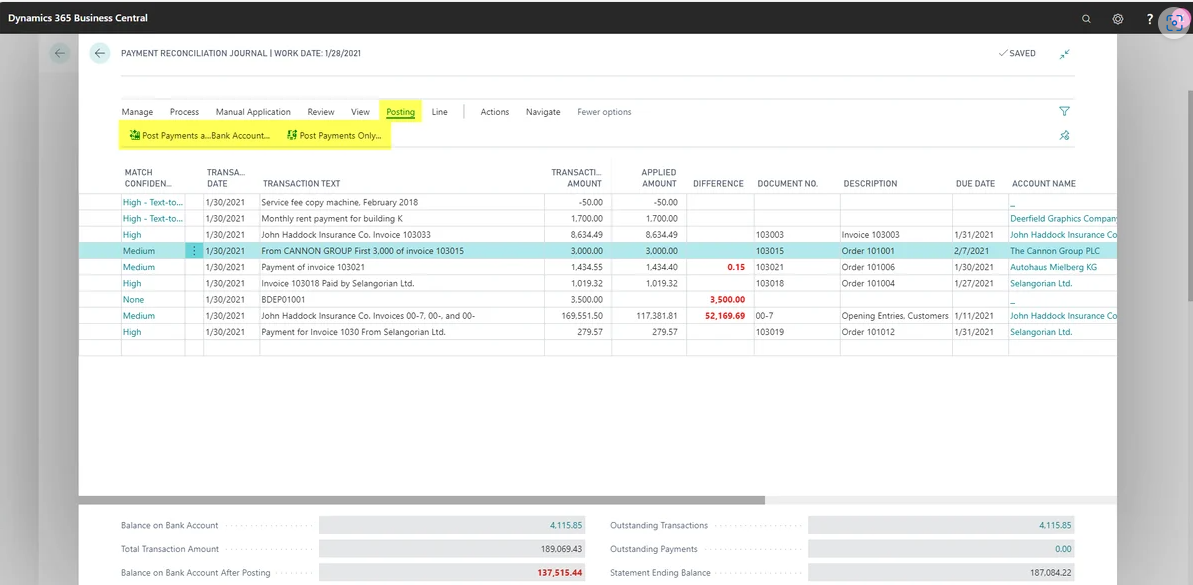Screen dimensions: 1193x585
Task: Open the Navigate menu
Action: click(543, 112)
